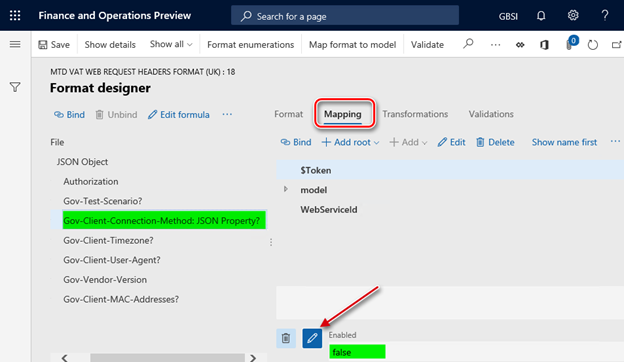Open the help question mark icon
The height and width of the screenshot is (362, 624).
(x=604, y=16)
